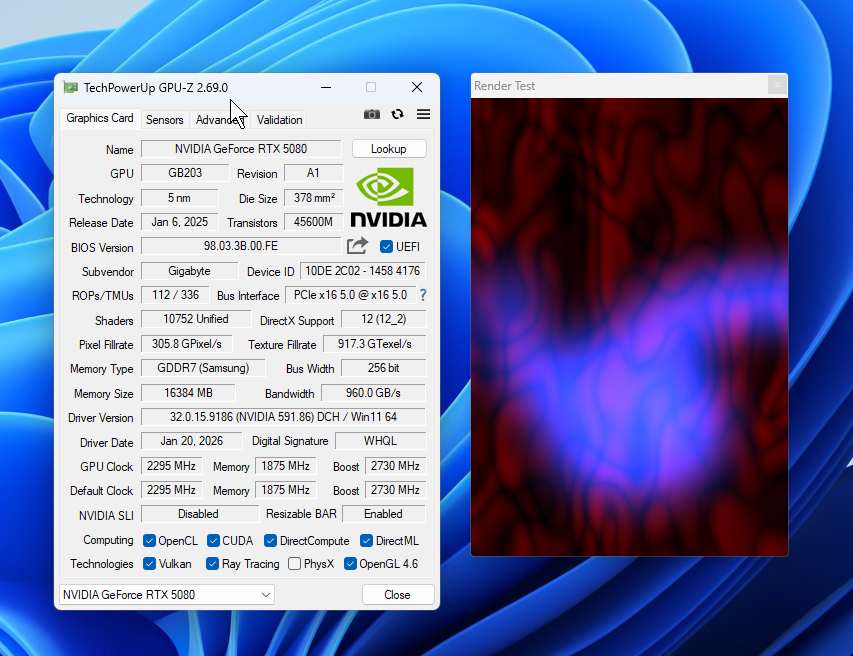The height and width of the screenshot is (656, 853).
Task: Click the Digital Signature value WHQL
Action: 380,441
